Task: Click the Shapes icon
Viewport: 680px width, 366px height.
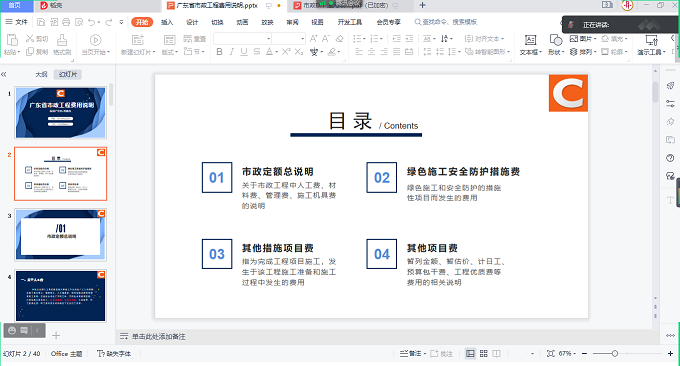Action: (x=556, y=40)
